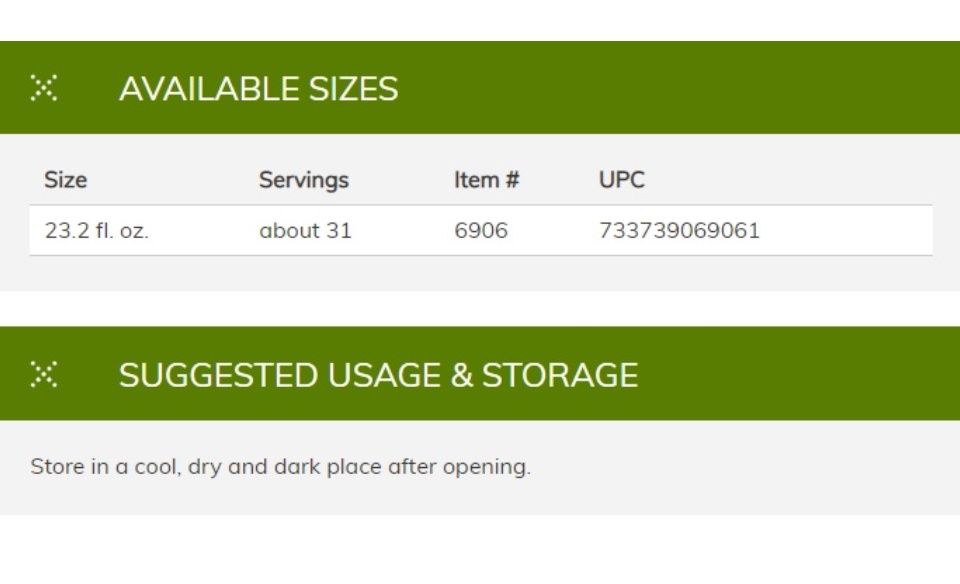Image resolution: width=960 pixels, height=584 pixels.
Task: Click the white gap between the two sections
Action: point(480,309)
